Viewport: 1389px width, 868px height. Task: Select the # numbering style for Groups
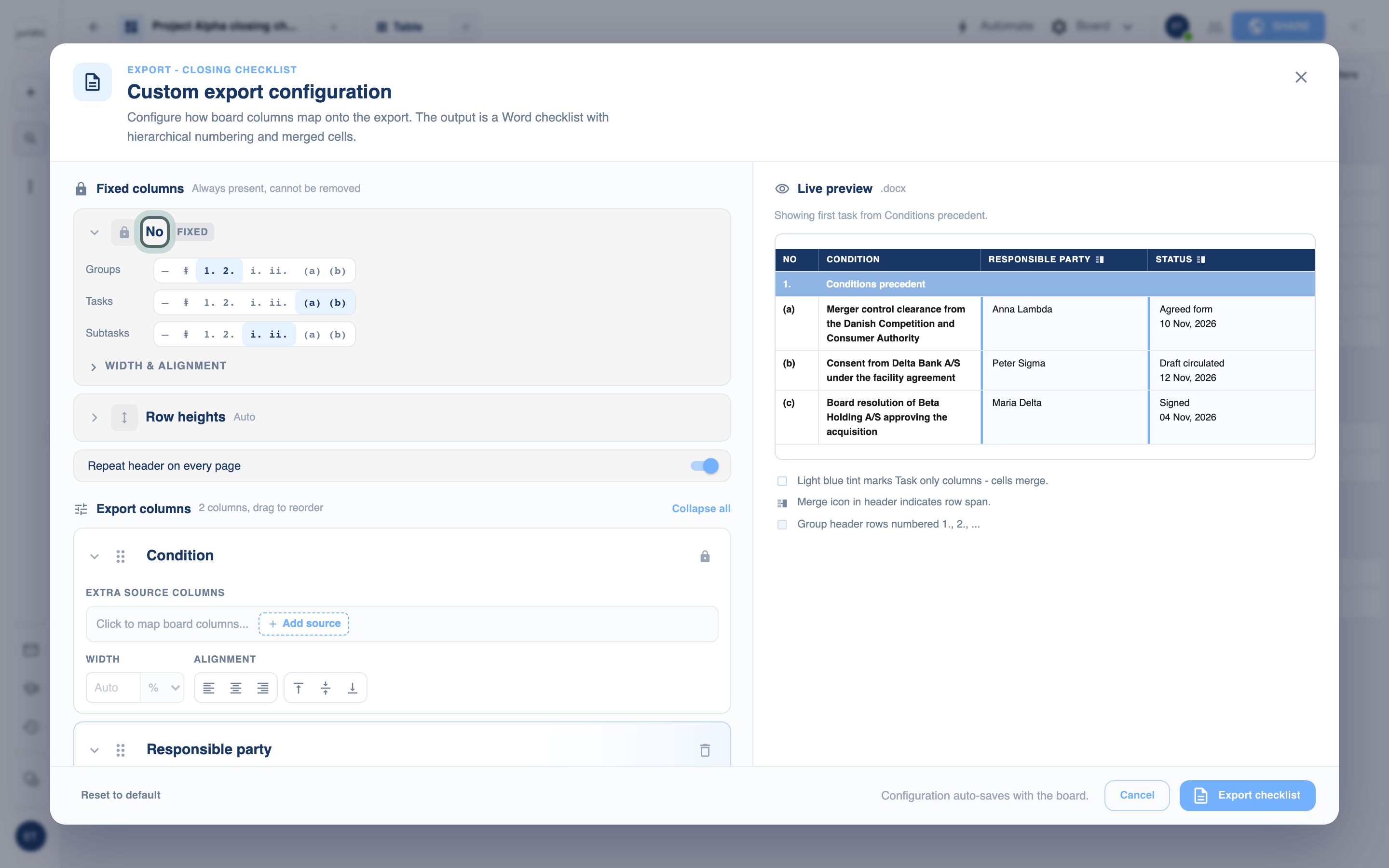[186, 271]
